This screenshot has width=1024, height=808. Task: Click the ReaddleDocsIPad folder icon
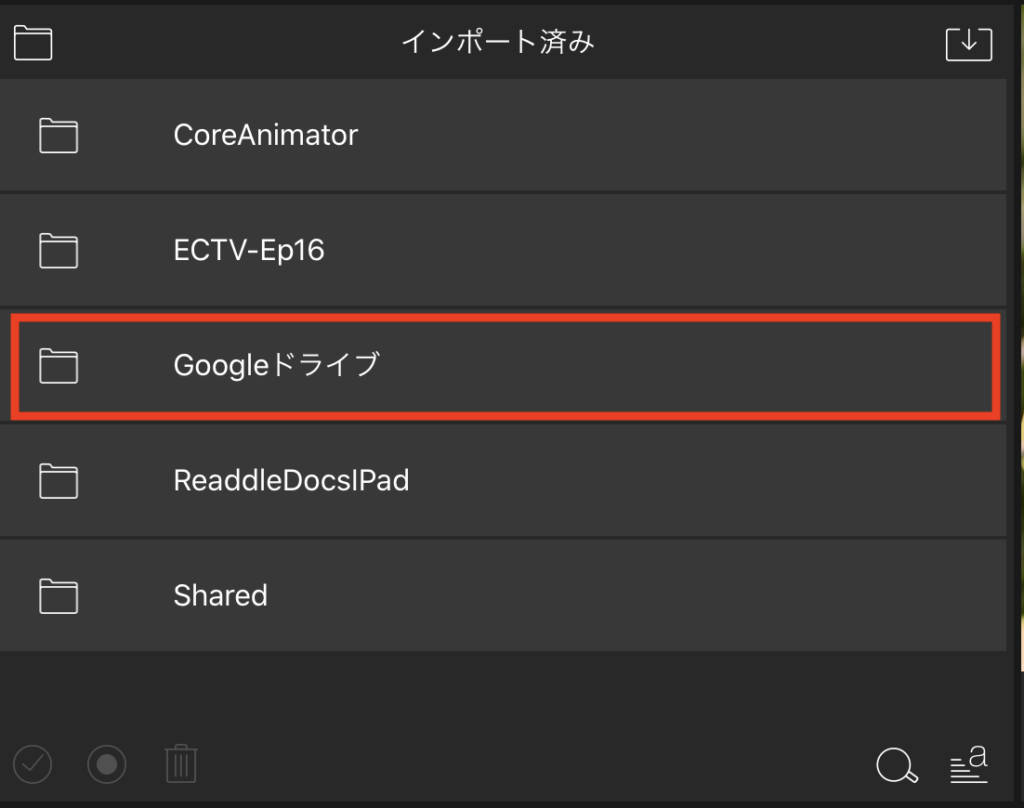(59, 481)
